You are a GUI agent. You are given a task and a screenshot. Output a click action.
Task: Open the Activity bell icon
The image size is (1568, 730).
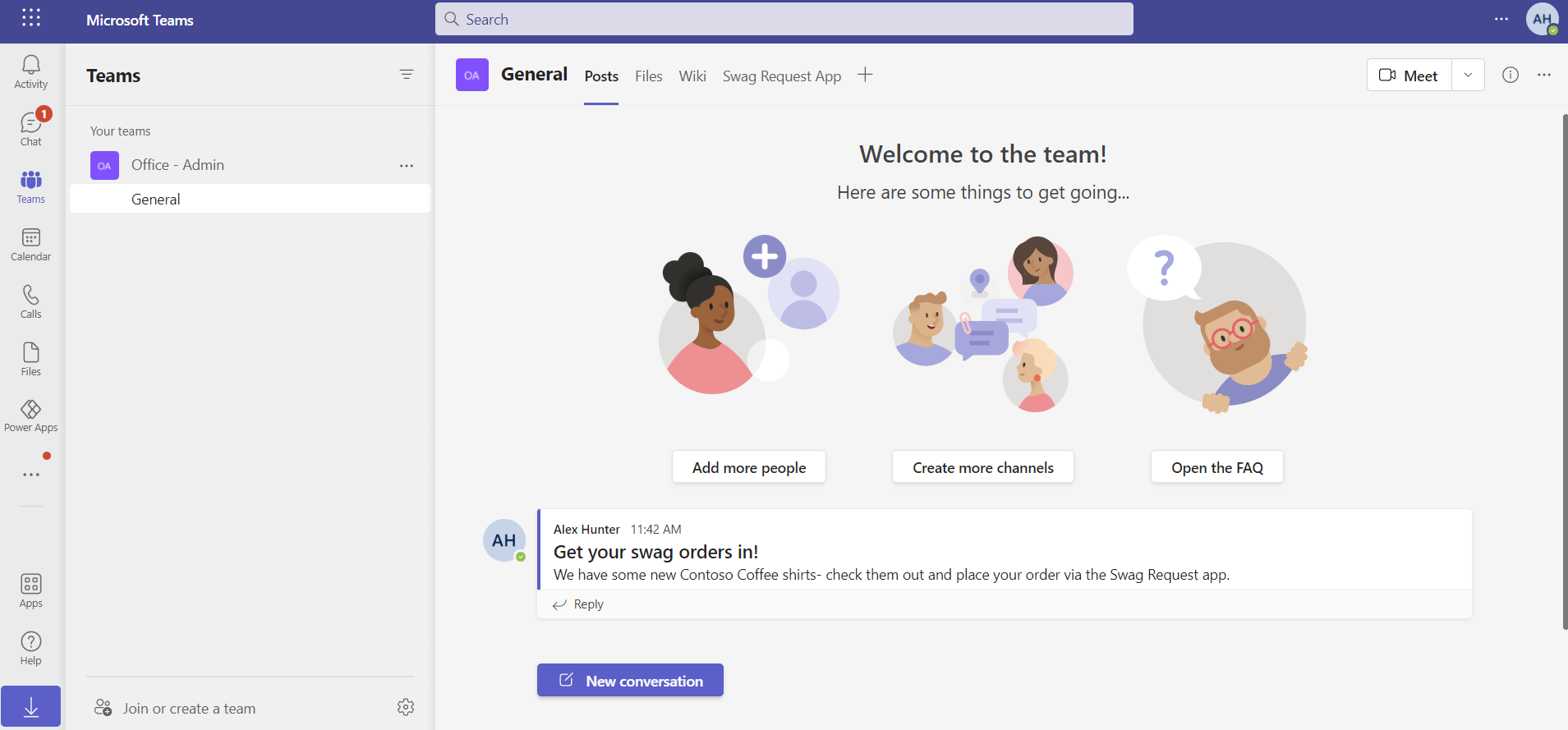[31, 72]
